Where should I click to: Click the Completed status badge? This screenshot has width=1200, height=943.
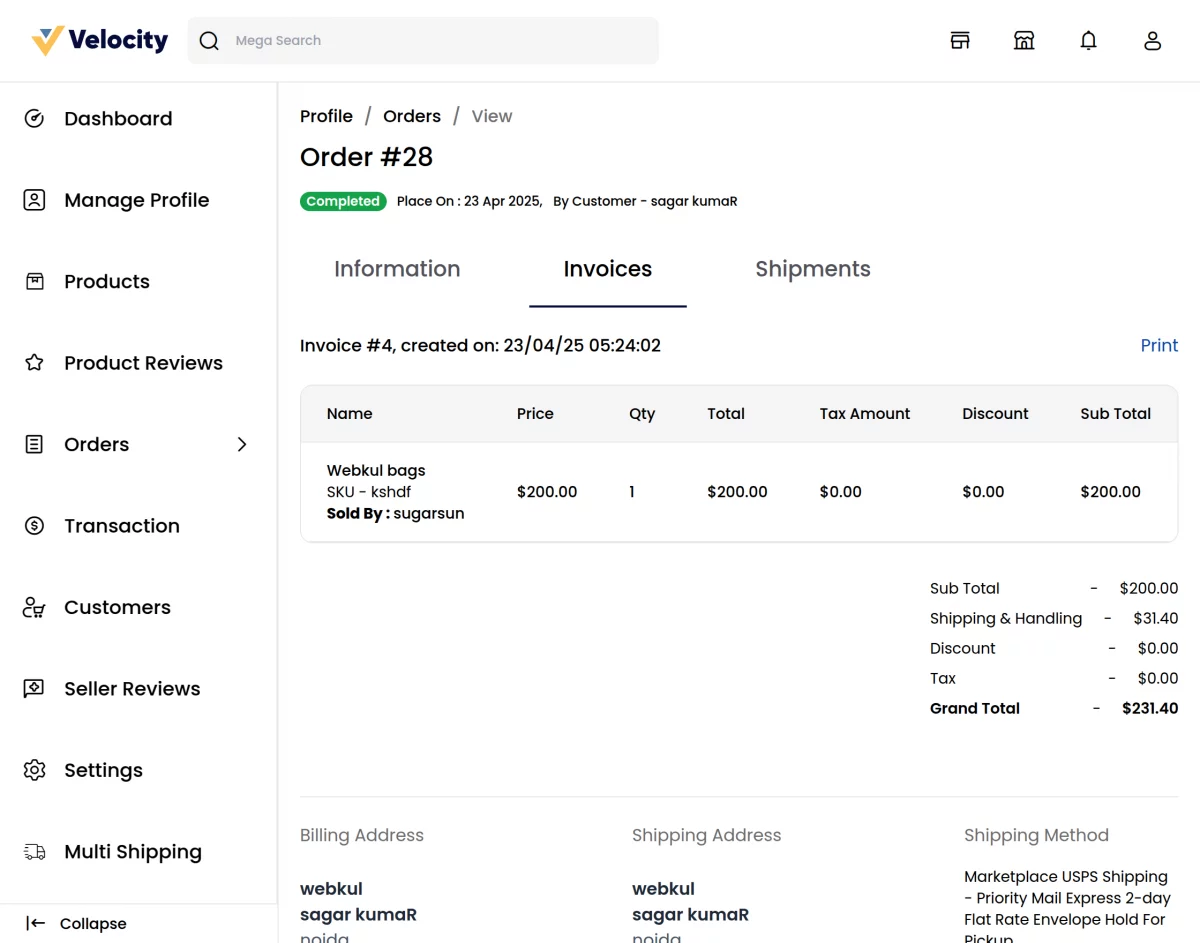pyautogui.click(x=343, y=201)
